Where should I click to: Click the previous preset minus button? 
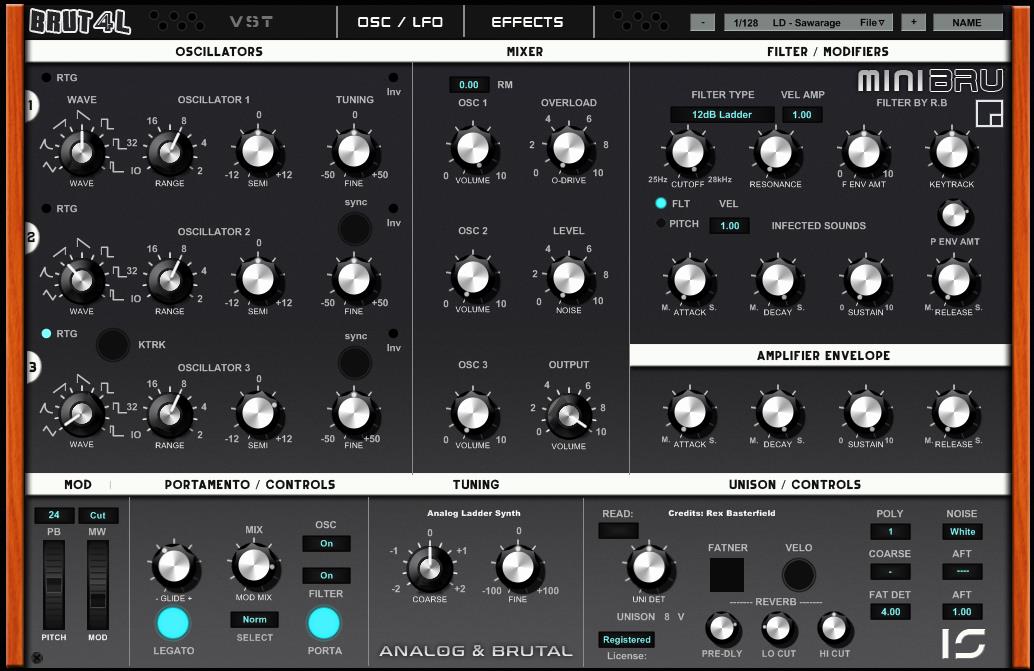coord(703,22)
